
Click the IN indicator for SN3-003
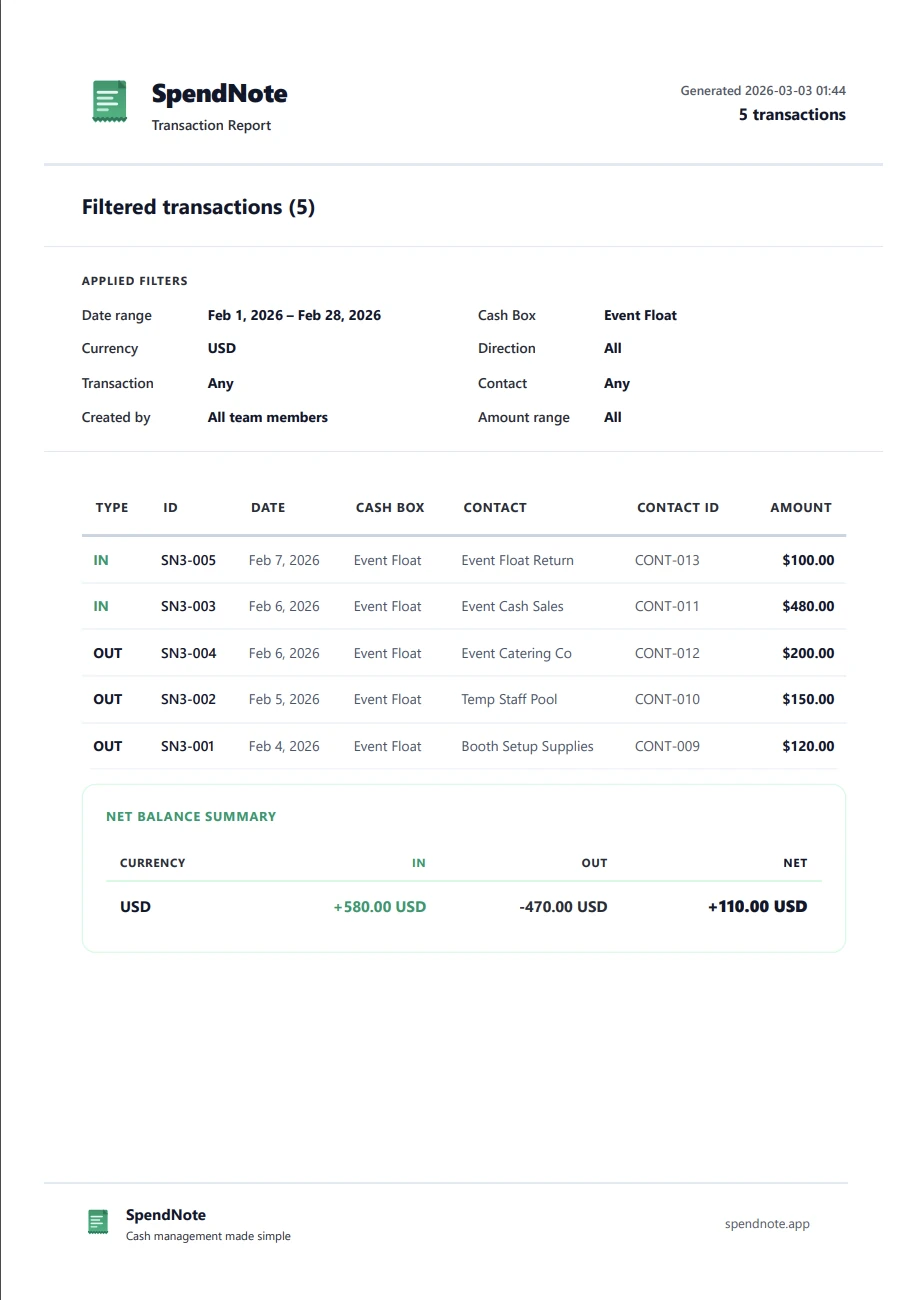(x=101, y=606)
